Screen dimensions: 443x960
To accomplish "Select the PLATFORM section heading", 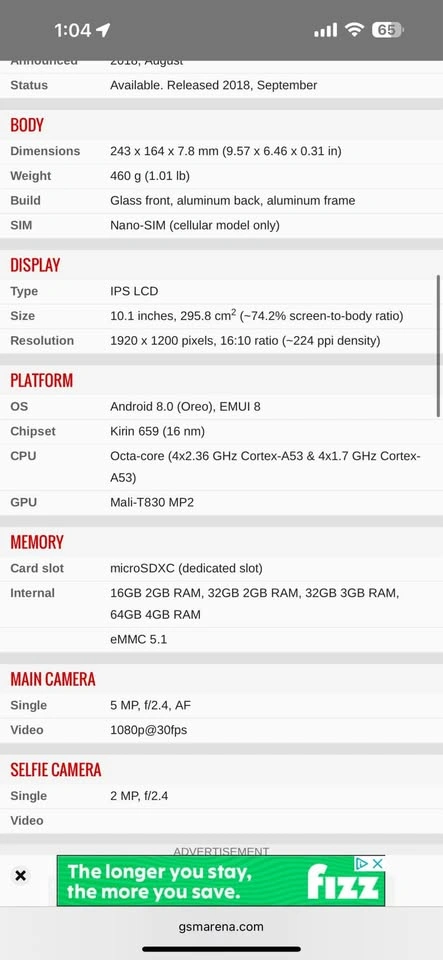I will point(42,380).
